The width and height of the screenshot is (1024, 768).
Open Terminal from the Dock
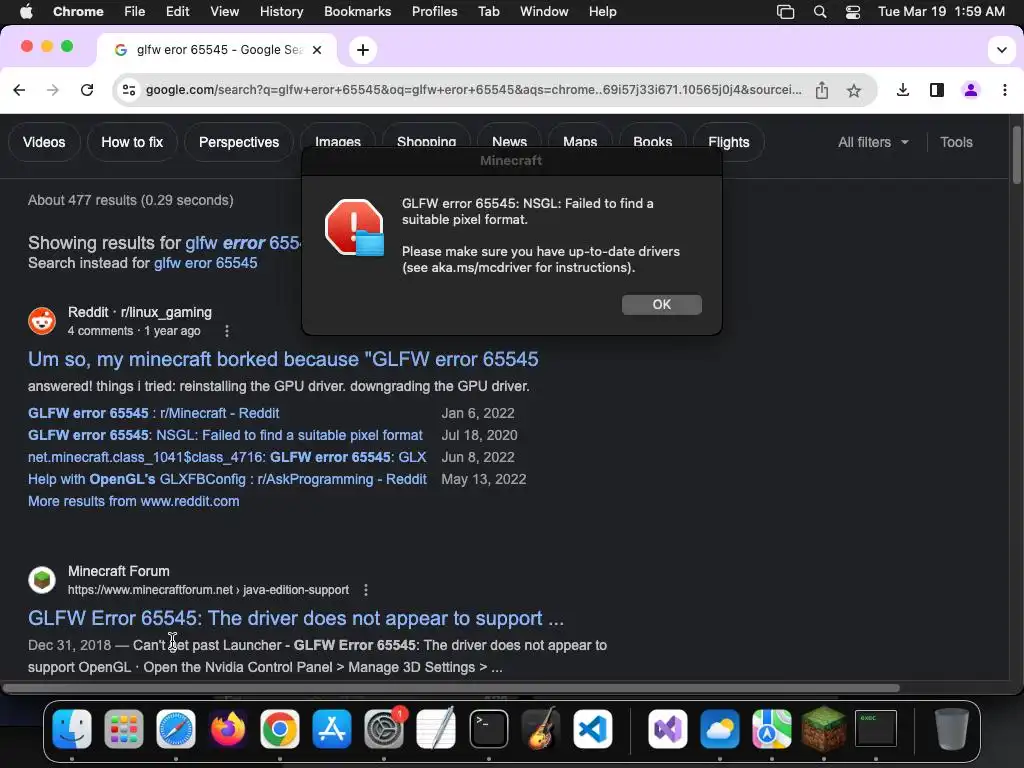coord(488,728)
